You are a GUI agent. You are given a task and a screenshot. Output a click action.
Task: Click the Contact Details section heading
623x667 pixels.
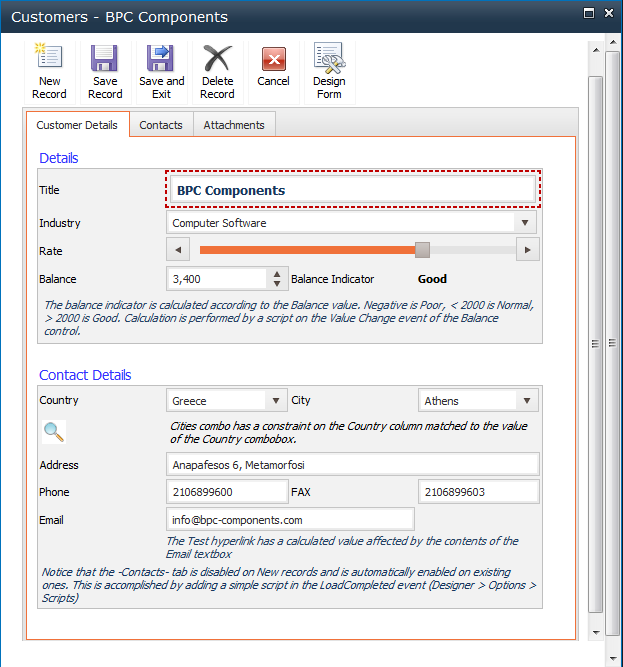(x=85, y=375)
